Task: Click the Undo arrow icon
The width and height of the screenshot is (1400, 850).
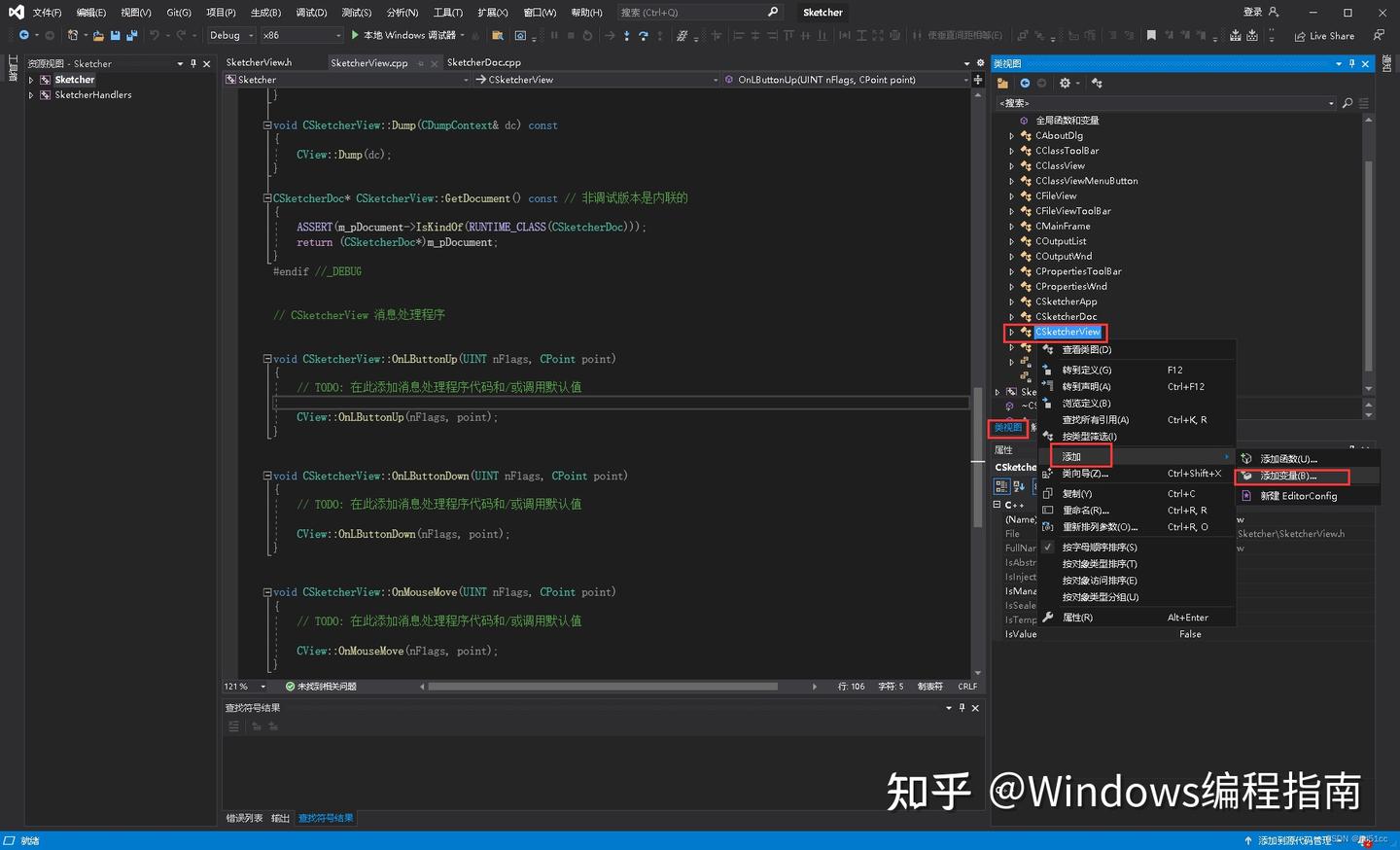Action: point(152,35)
